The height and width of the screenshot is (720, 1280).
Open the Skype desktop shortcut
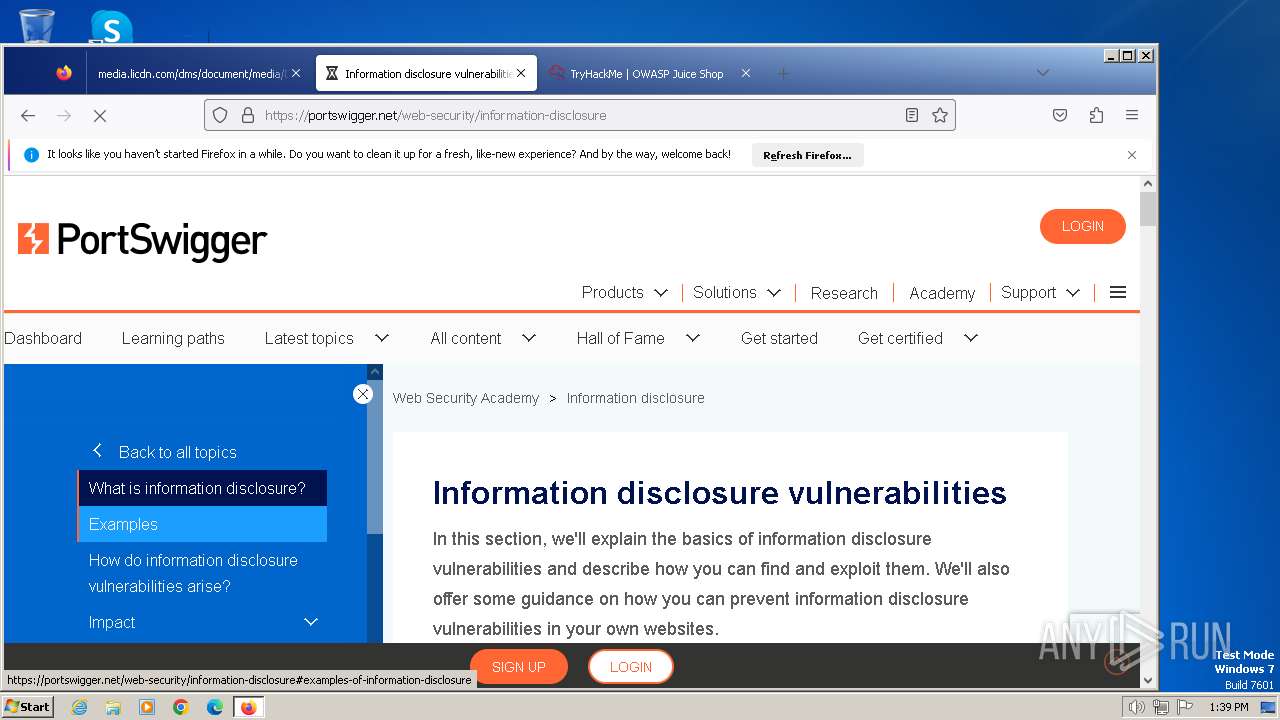[x=111, y=27]
